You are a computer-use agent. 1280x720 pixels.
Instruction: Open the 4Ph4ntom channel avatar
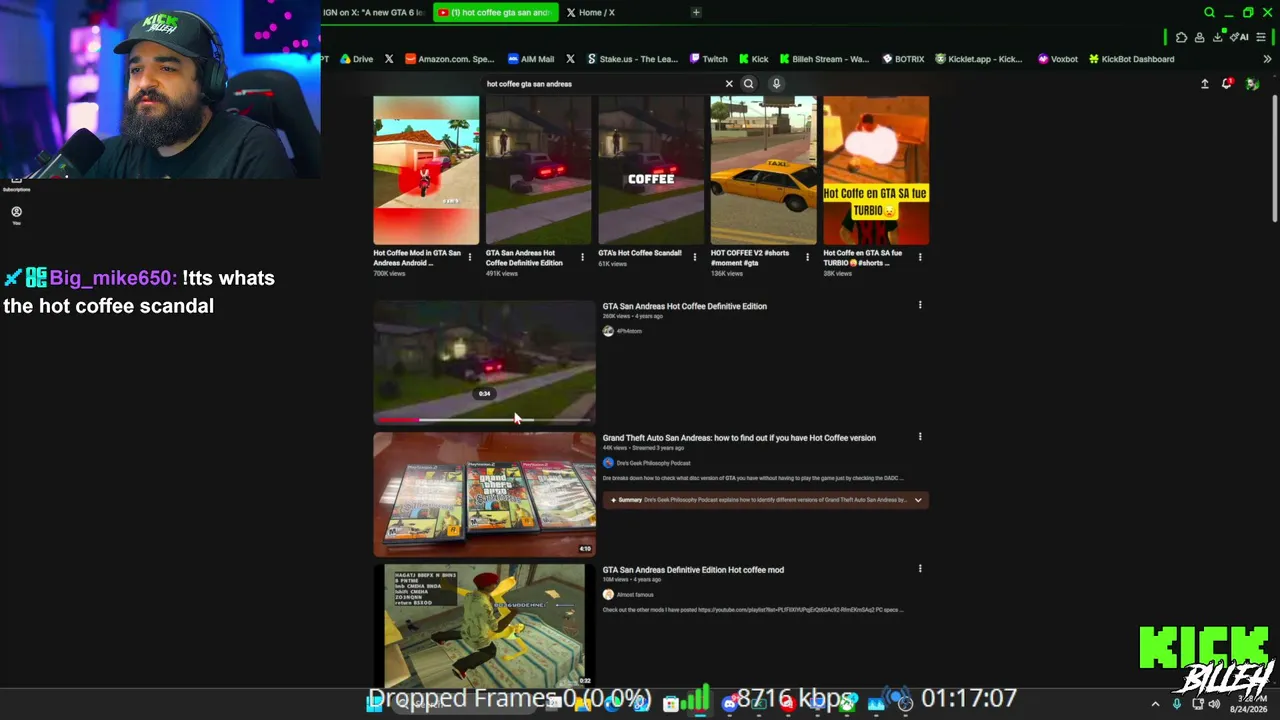coord(608,331)
